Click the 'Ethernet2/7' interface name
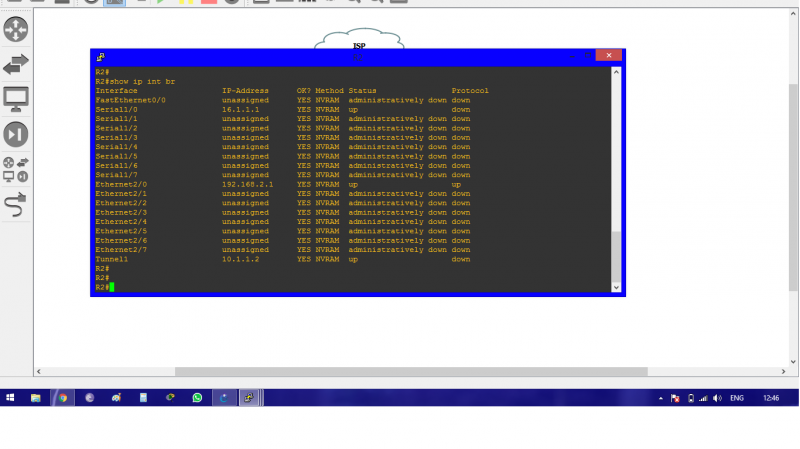 tap(121, 250)
